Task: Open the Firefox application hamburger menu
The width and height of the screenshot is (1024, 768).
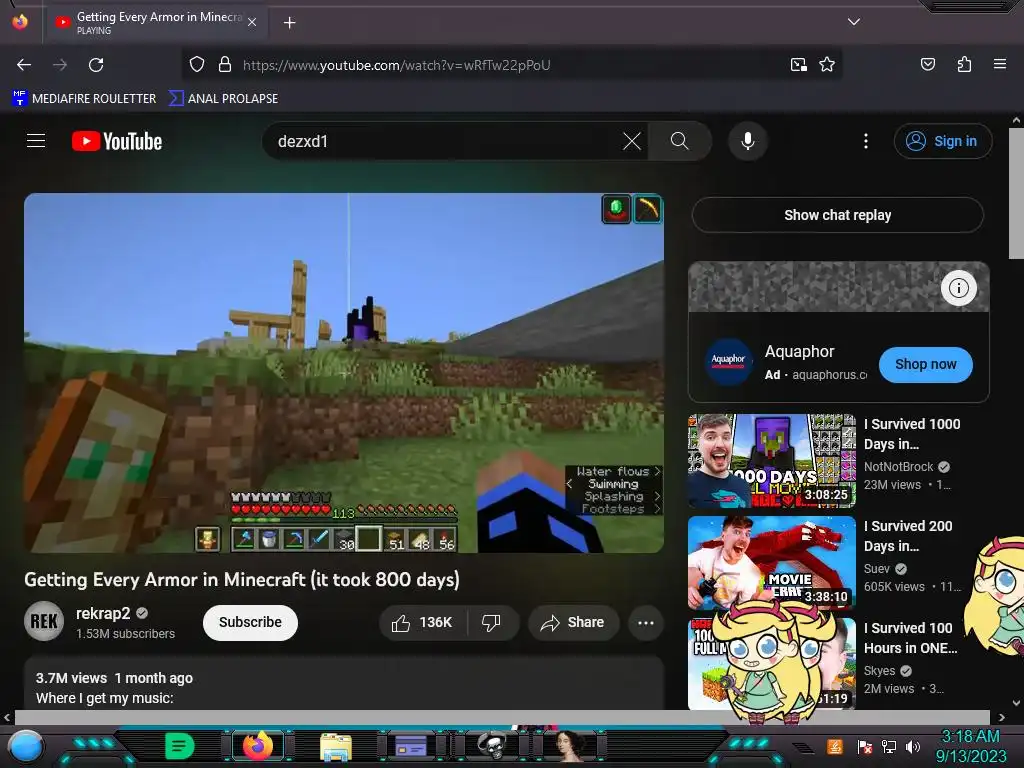Action: tap(999, 64)
